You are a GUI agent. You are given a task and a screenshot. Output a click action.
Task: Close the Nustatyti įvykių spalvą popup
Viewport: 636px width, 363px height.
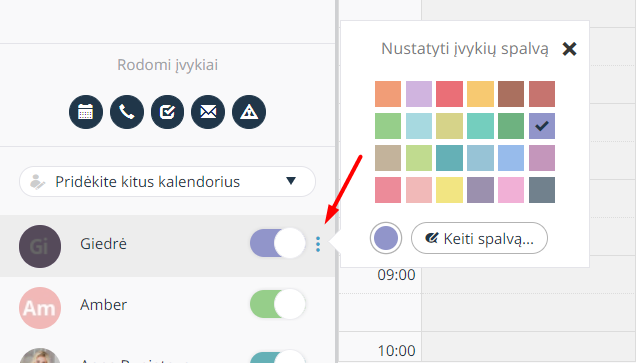569,49
